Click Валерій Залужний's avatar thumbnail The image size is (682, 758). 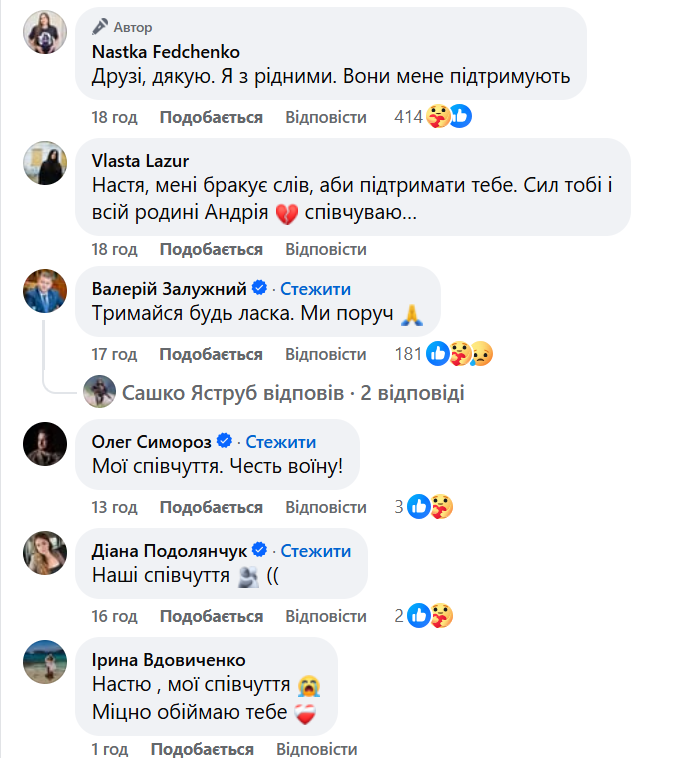[44, 291]
